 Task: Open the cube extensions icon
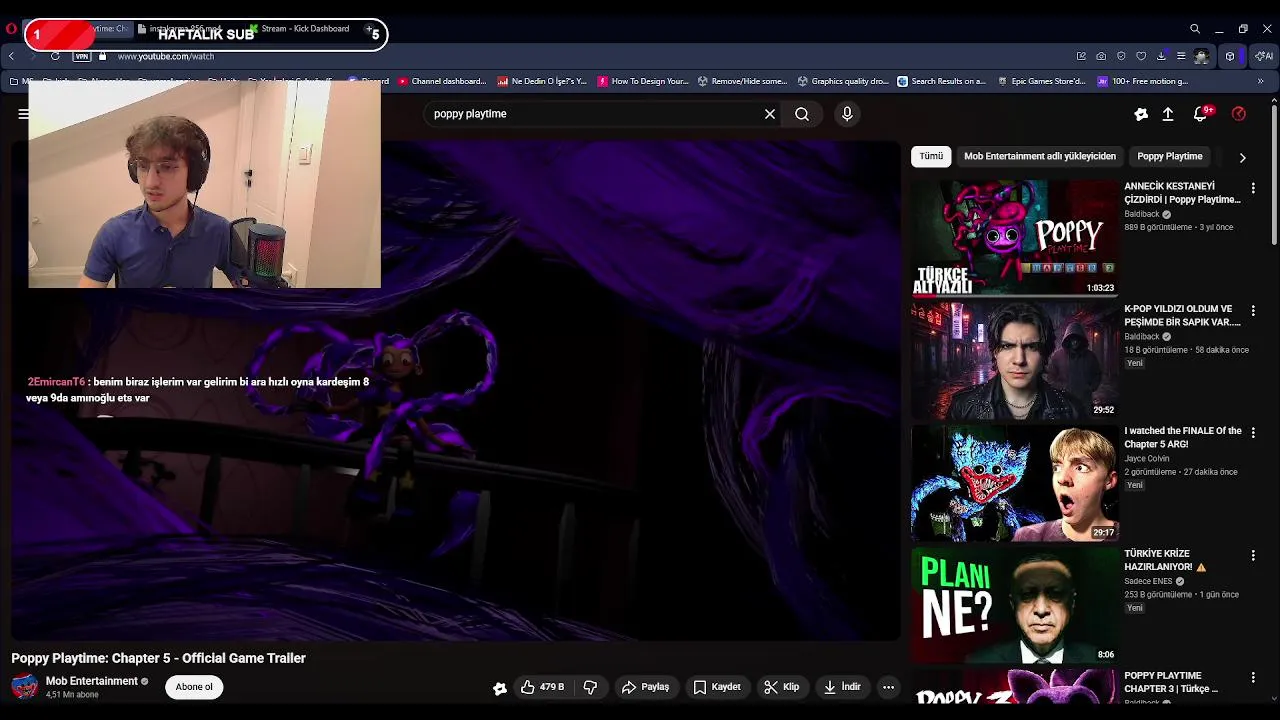pyautogui.click(x=1230, y=56)
